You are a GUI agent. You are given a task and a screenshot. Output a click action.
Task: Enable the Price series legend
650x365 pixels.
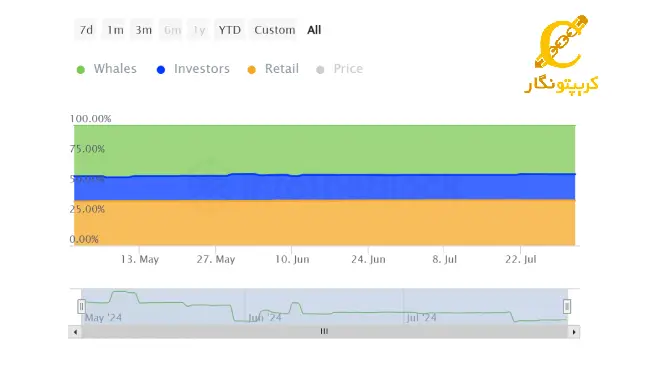(340, 69)
